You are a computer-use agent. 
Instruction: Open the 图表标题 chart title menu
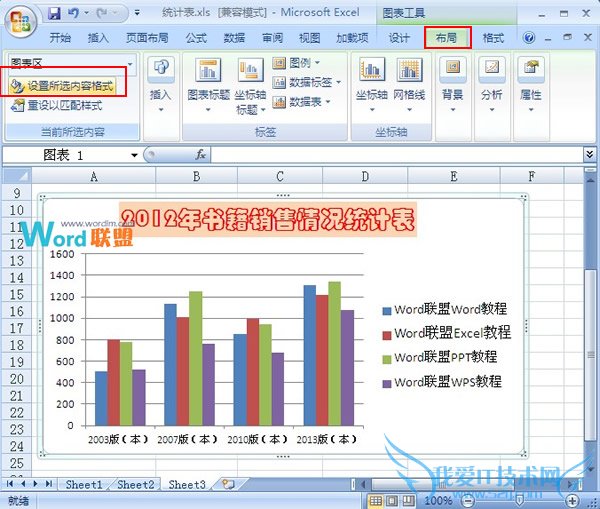[x=208, y=85]
